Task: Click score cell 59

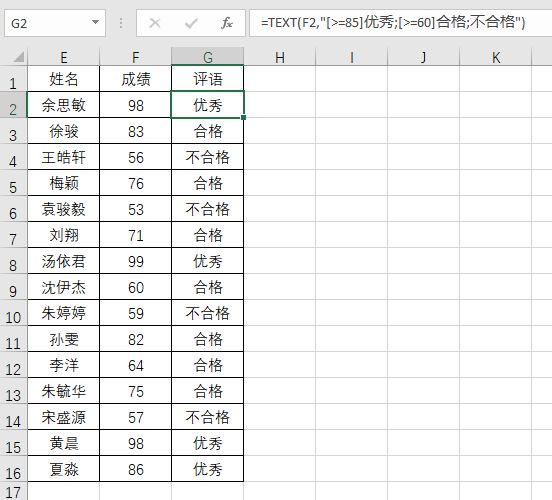Action: pos(136,313)
